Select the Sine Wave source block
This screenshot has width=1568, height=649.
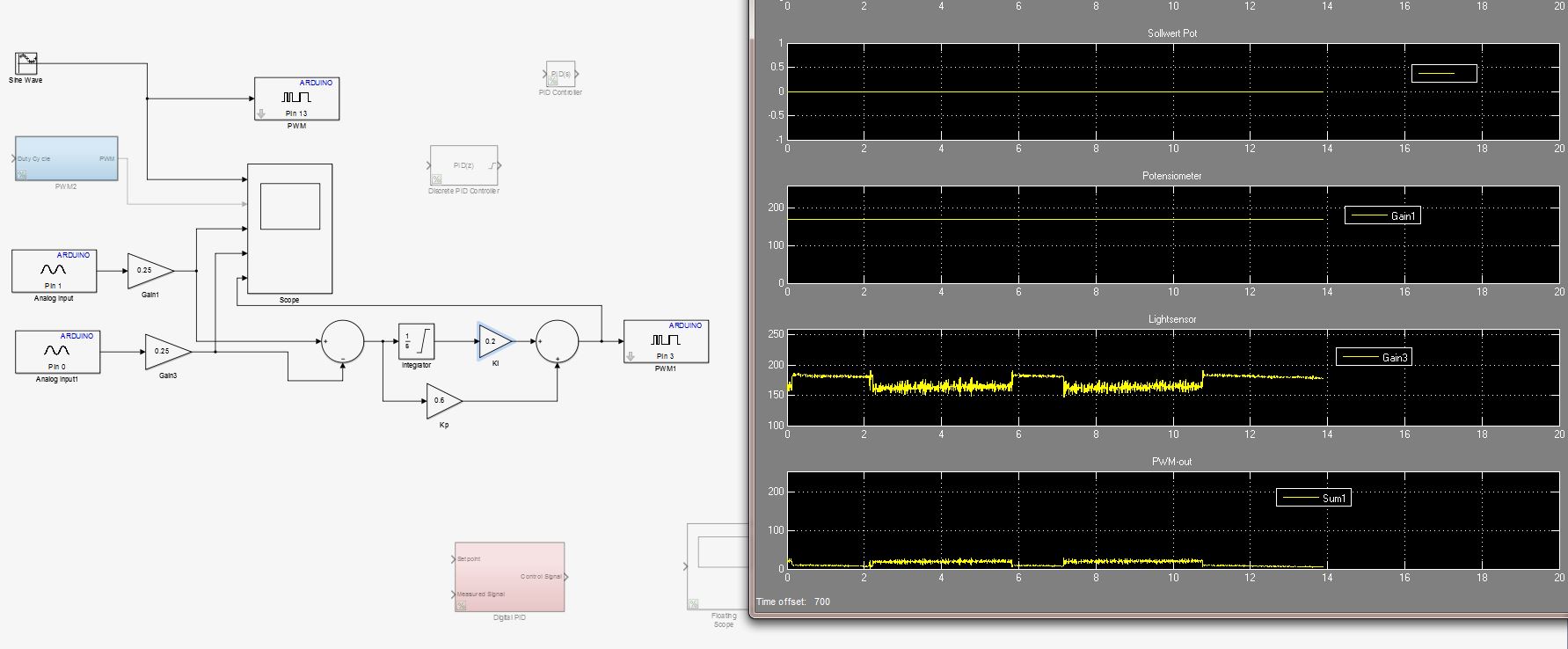point(26,63)
